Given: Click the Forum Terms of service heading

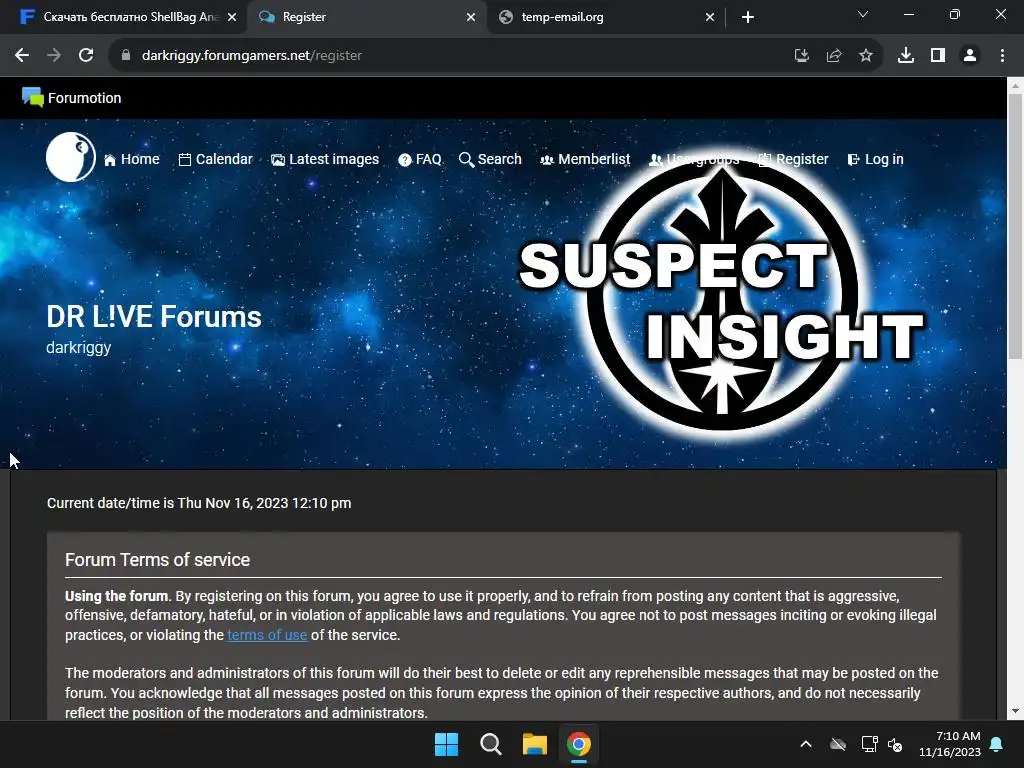Looking at the screenshot, I should pos(157,560).
